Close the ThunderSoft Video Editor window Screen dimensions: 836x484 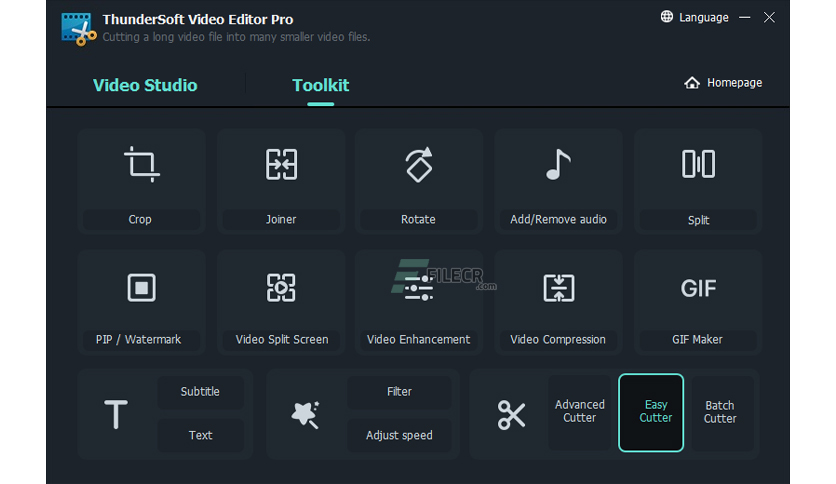tap(769, 18)
